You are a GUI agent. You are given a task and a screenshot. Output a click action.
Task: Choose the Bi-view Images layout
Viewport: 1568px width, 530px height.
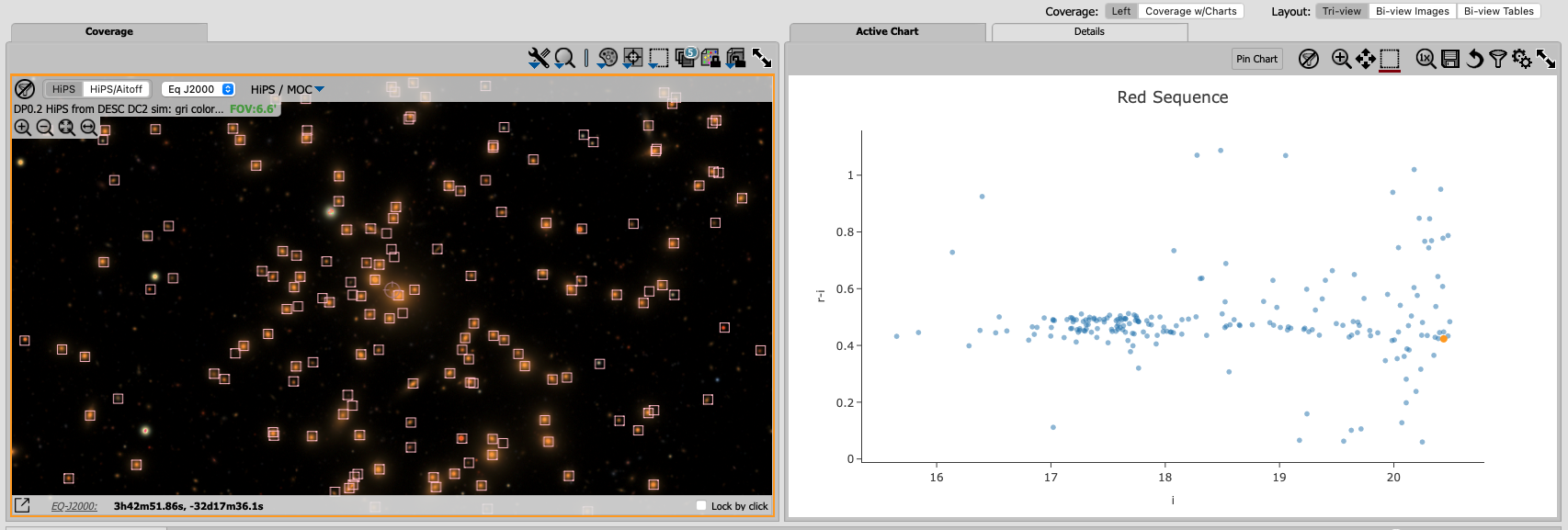coord(1413,11)
